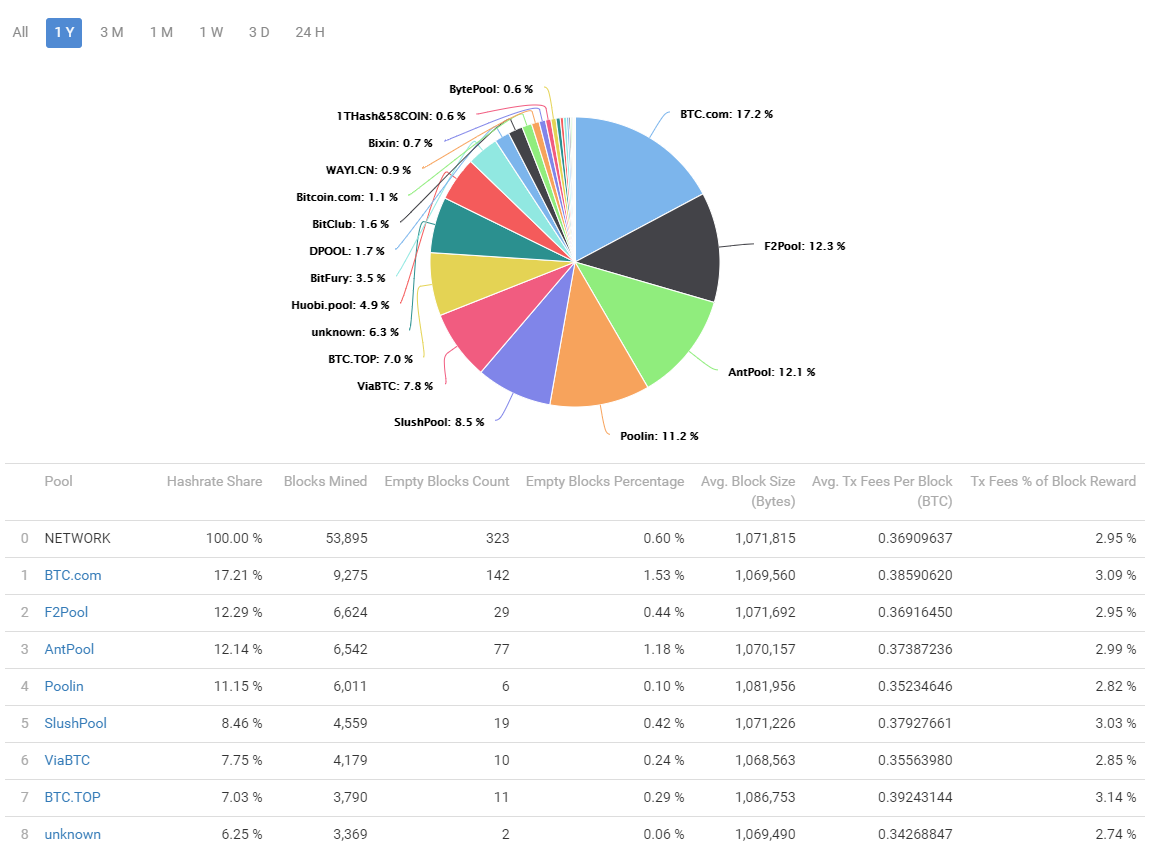Click the 6,624 blocks mined cell
The width and height of the screenshot is (1152, 851).
(x=350, y=612)
